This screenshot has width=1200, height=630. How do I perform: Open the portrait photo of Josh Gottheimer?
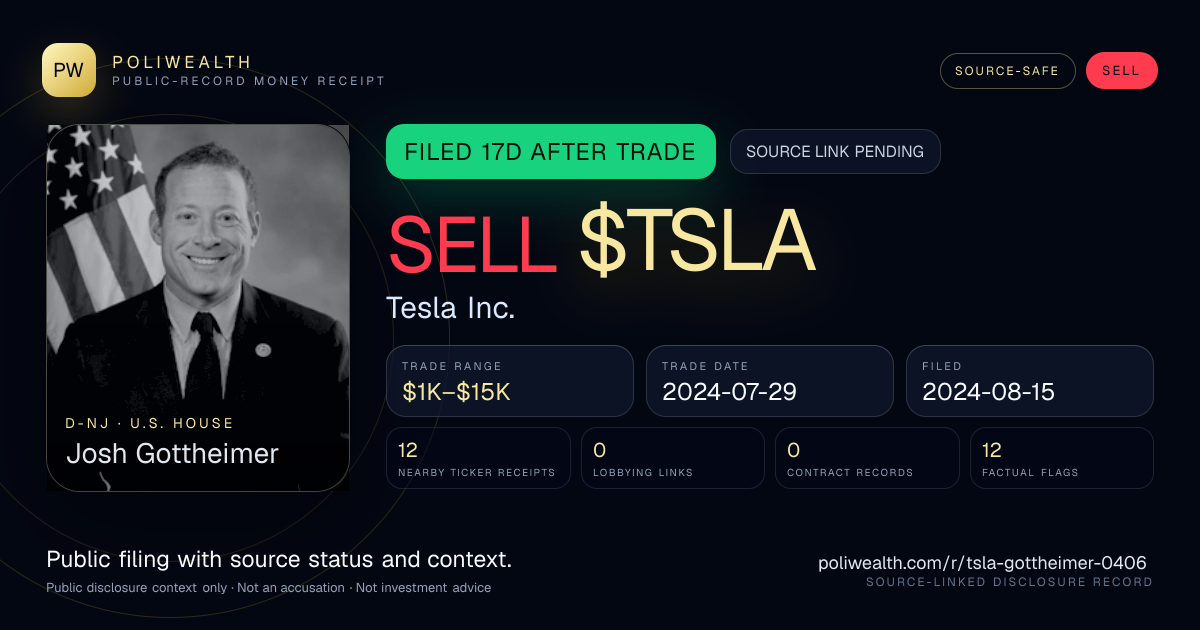click(198, 308)
